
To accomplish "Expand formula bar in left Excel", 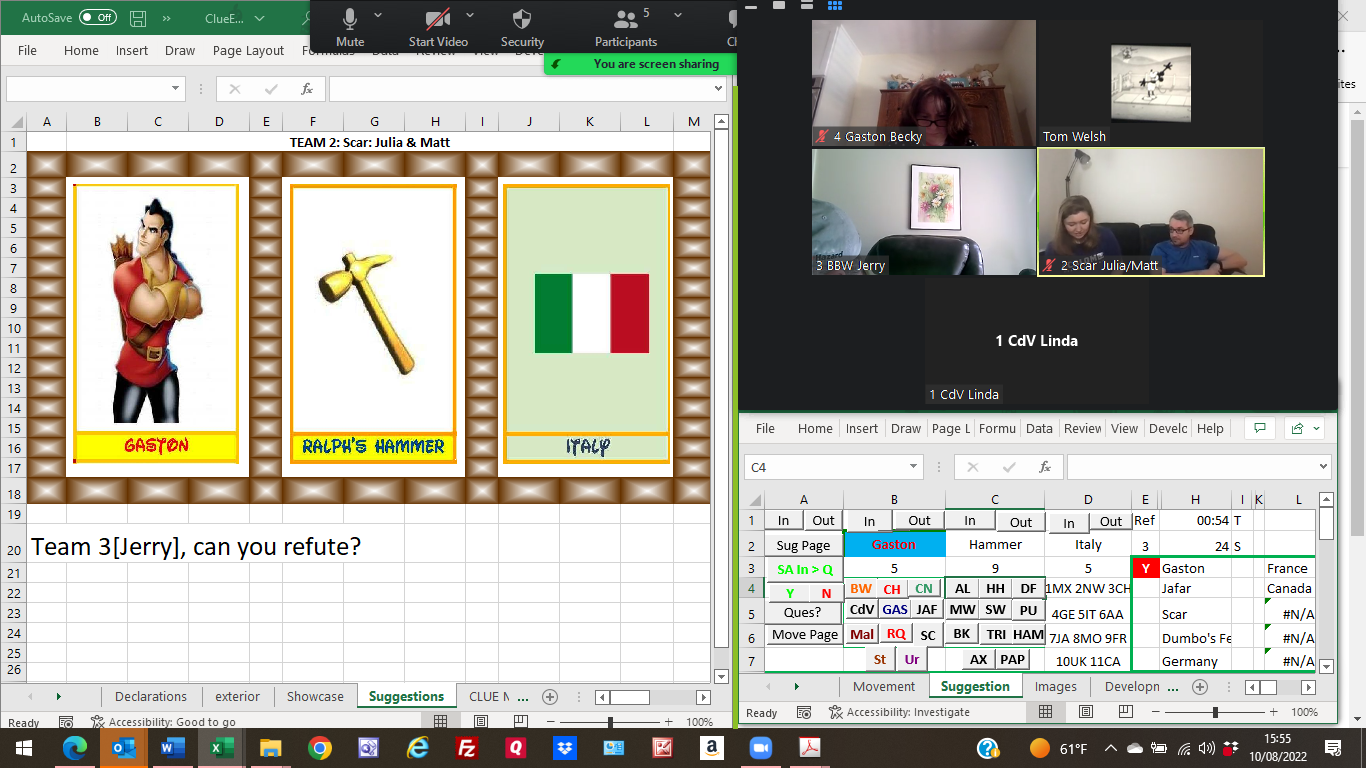I will pos(717,88).
